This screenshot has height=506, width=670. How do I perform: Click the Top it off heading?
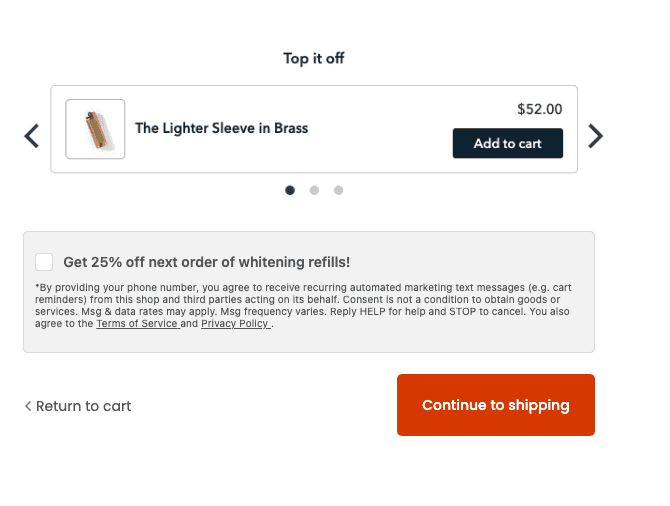(x=313, y=58)
